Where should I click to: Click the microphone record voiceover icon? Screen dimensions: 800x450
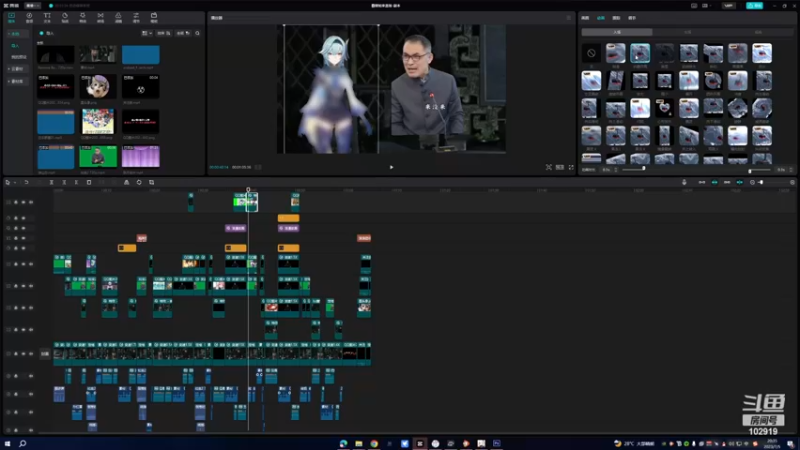click(x=684, y=182)
